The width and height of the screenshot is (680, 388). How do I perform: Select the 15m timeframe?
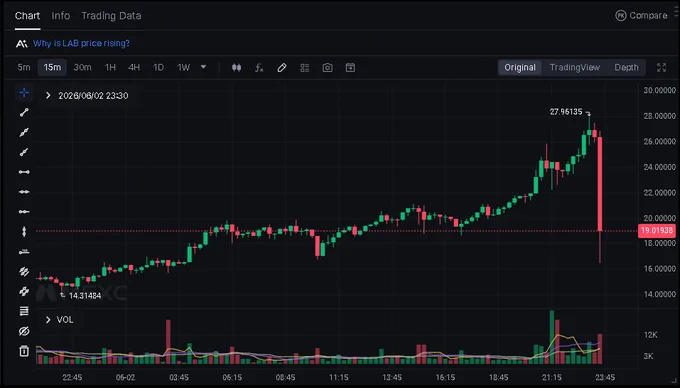point(52,68)
